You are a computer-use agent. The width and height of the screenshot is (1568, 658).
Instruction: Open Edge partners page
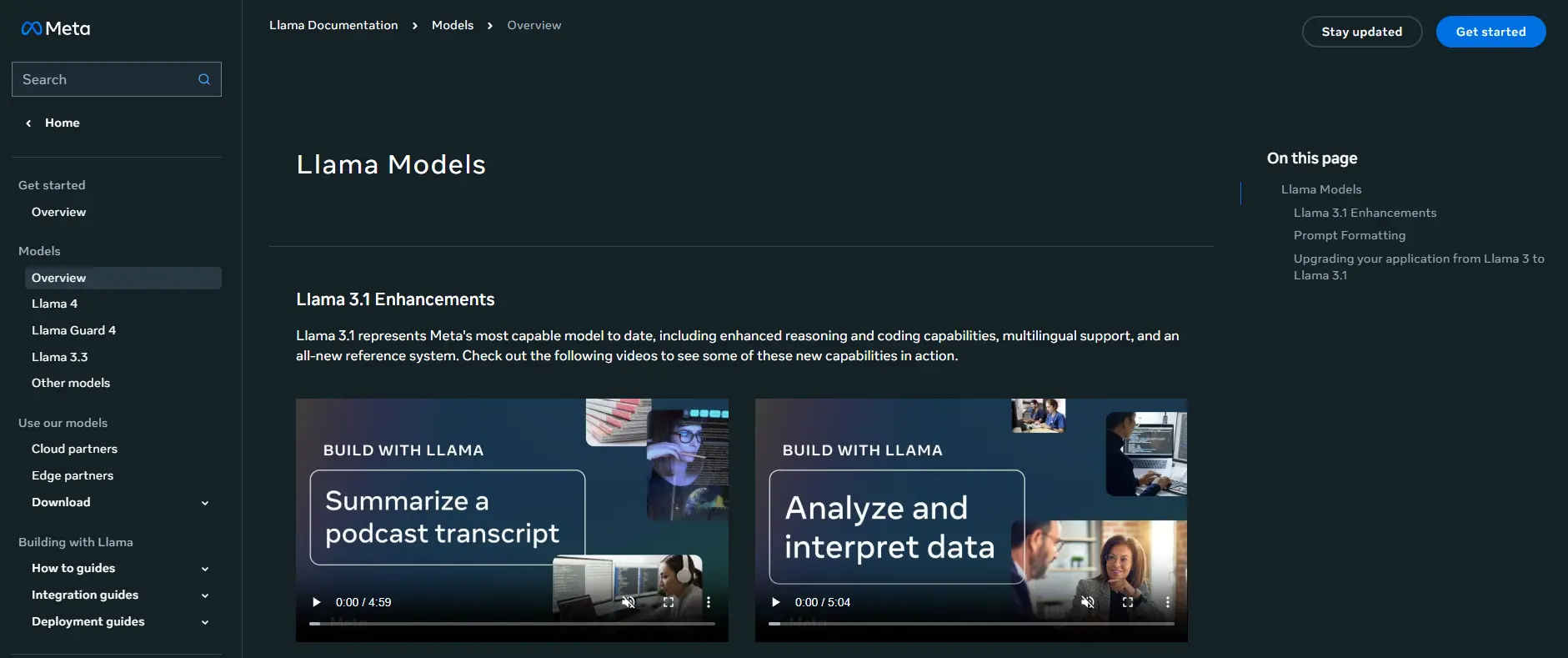click(x=73, y=475)
